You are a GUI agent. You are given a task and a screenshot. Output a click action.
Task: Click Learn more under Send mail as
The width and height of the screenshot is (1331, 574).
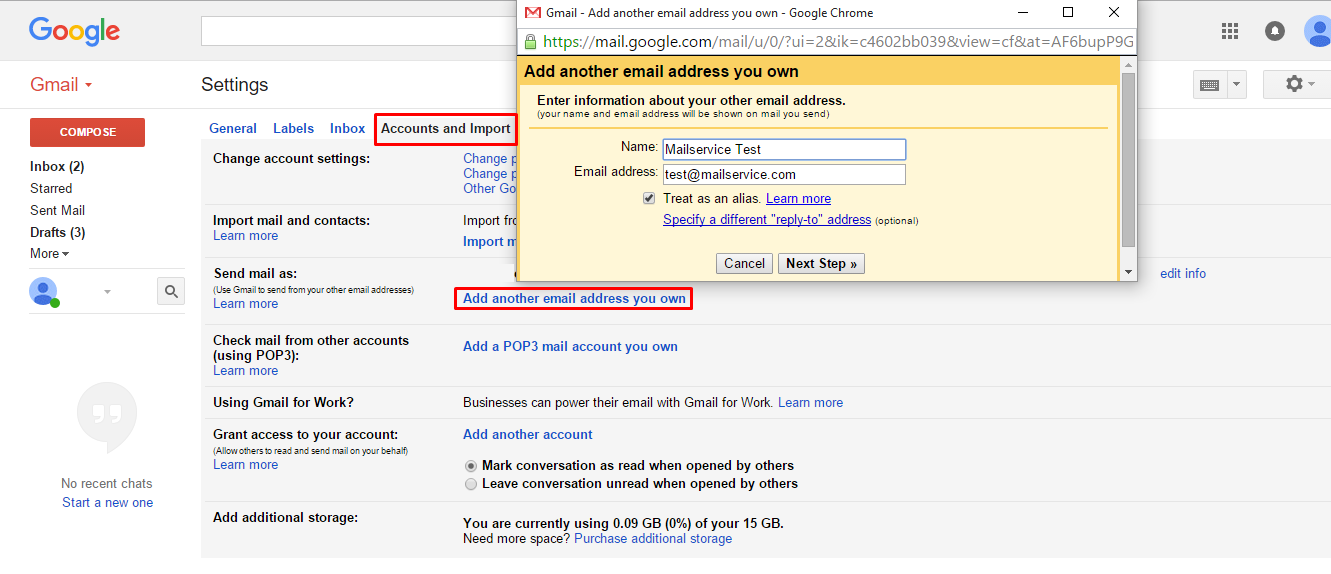[245, 303]
